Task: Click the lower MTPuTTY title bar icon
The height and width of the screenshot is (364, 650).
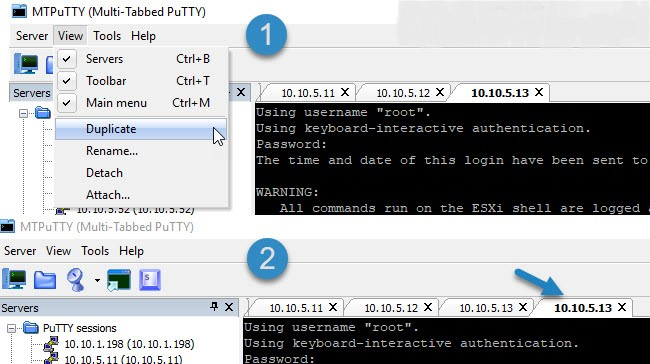Action: click(7, 227)
